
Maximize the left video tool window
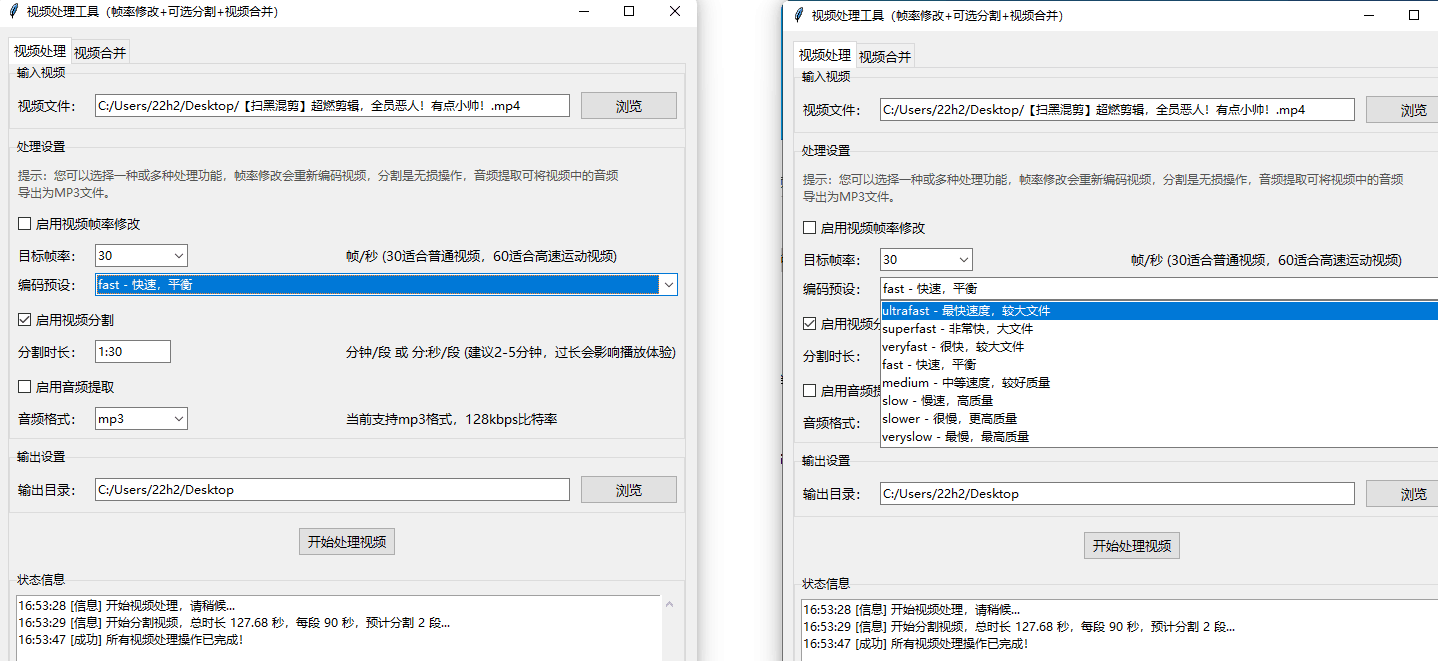[629, 12]
